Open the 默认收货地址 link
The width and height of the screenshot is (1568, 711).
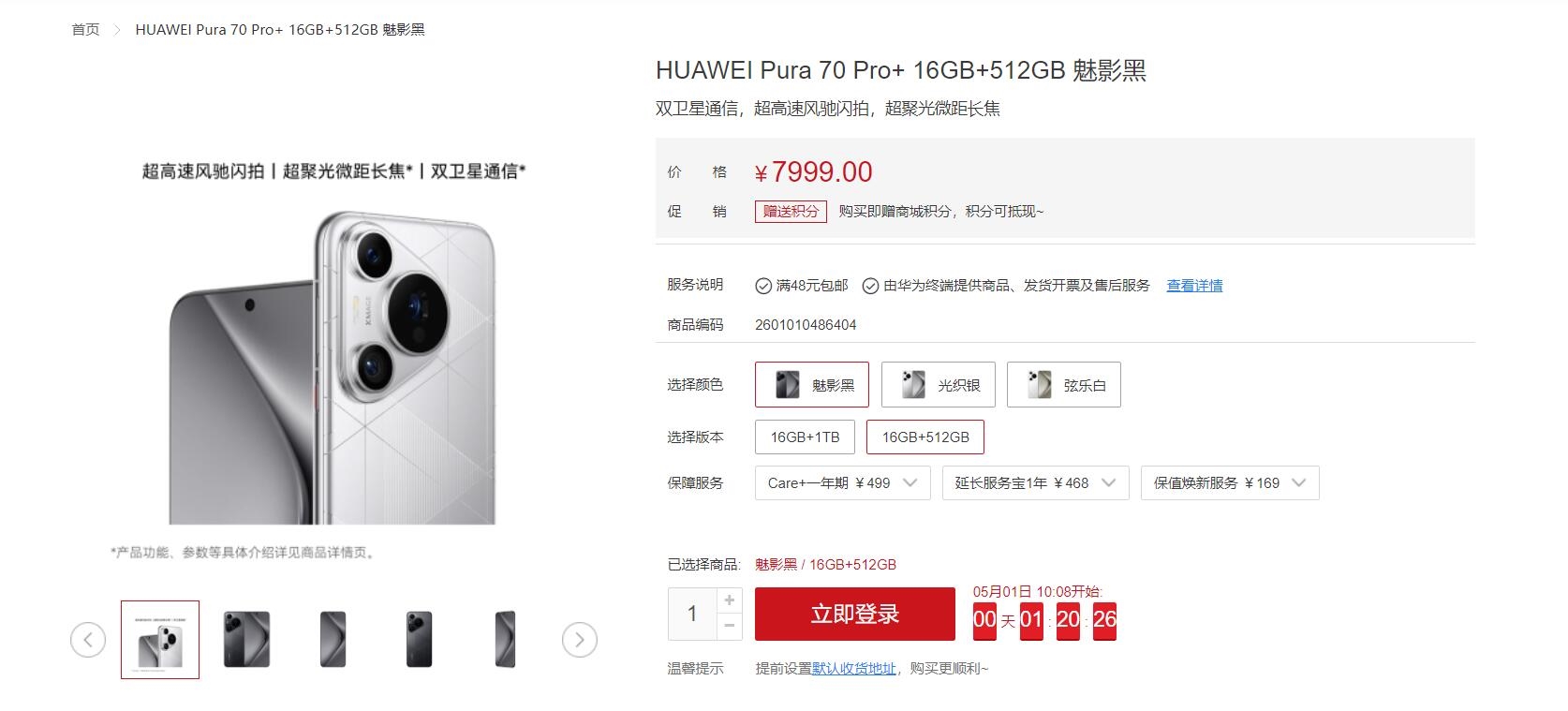coord(854,669)
